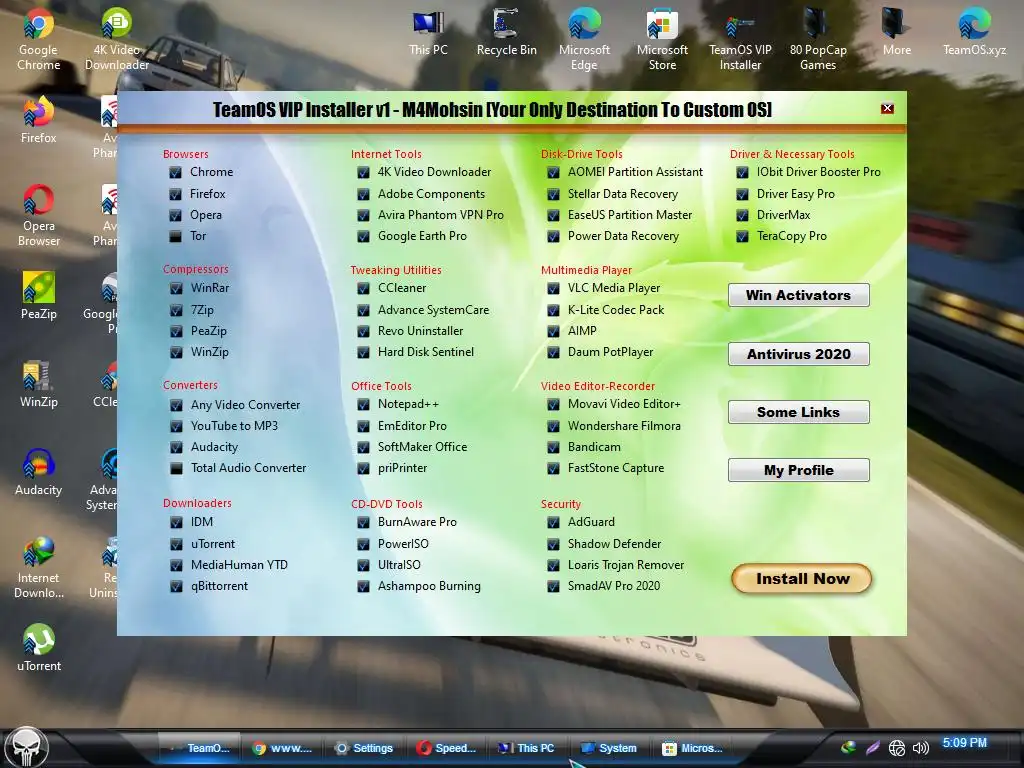Select the This PC desktop icon
Screen dimensions: 1024x768
pyautogui.click(x=428, y=32)
